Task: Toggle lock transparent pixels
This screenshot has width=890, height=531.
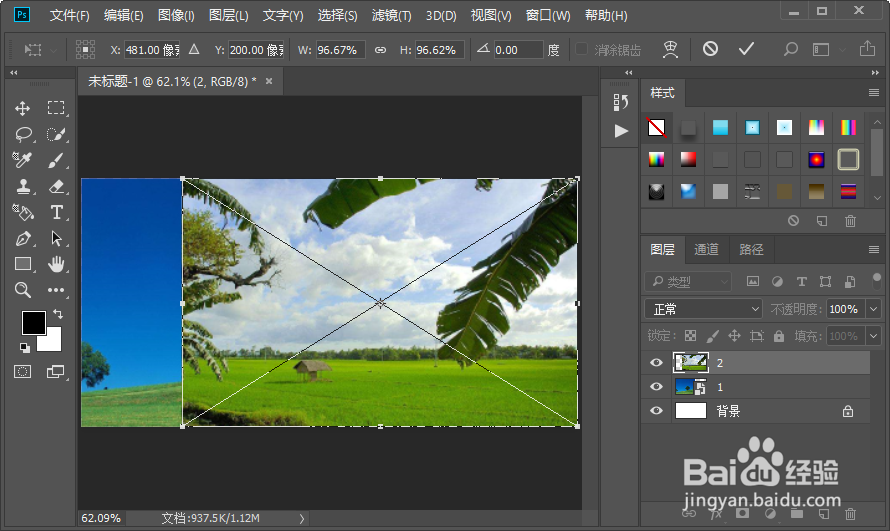Action: (x=690, y=336)
